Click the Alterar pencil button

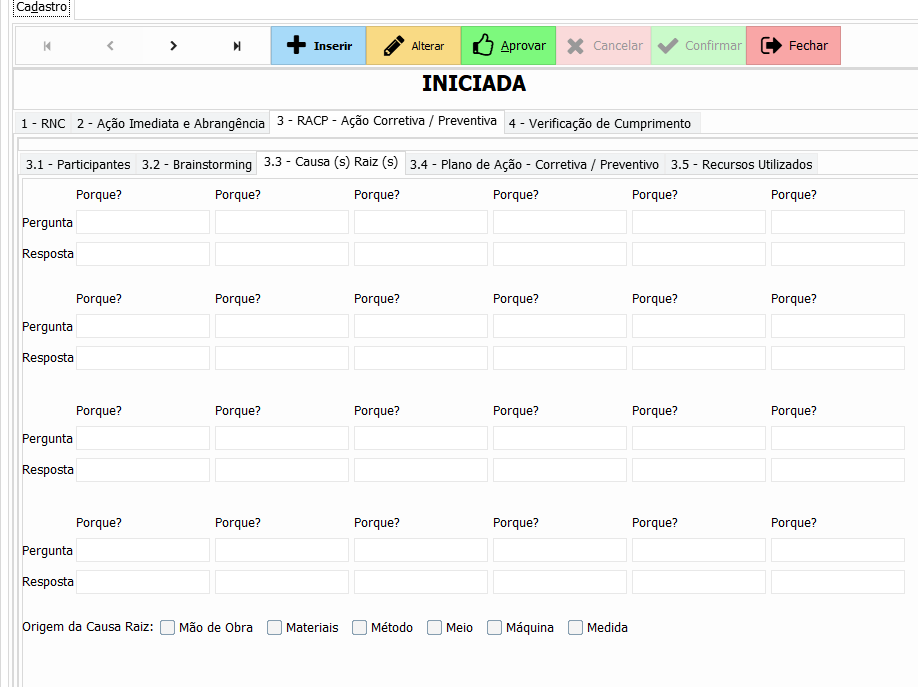(413, 46)
